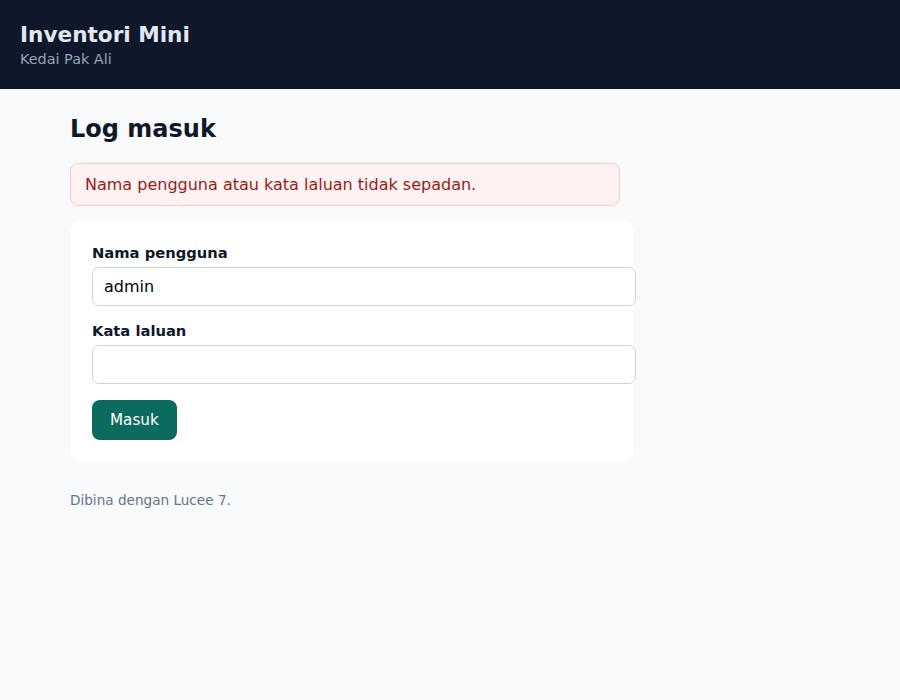Click the Nama pengguna field label
This screenshot has width=900, height=700.
160,253
